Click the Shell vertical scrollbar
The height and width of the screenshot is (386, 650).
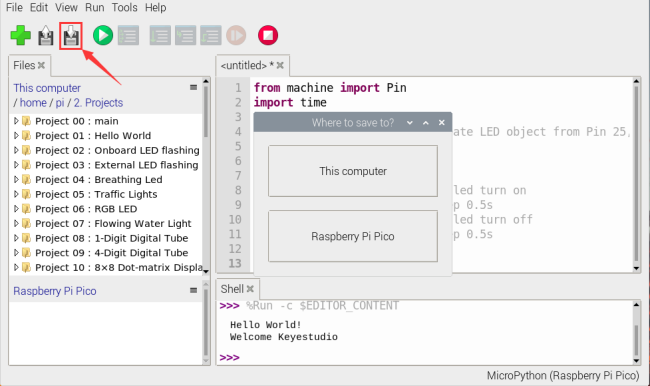point(636,333)
